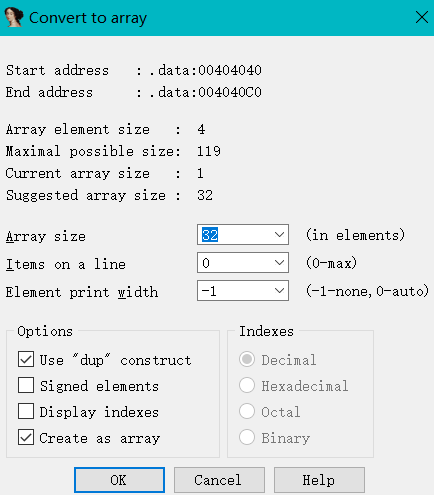This screenshot has height=495, width=434.
Task: Open the Array size dropdown arrow
Action: coord(279,235)
